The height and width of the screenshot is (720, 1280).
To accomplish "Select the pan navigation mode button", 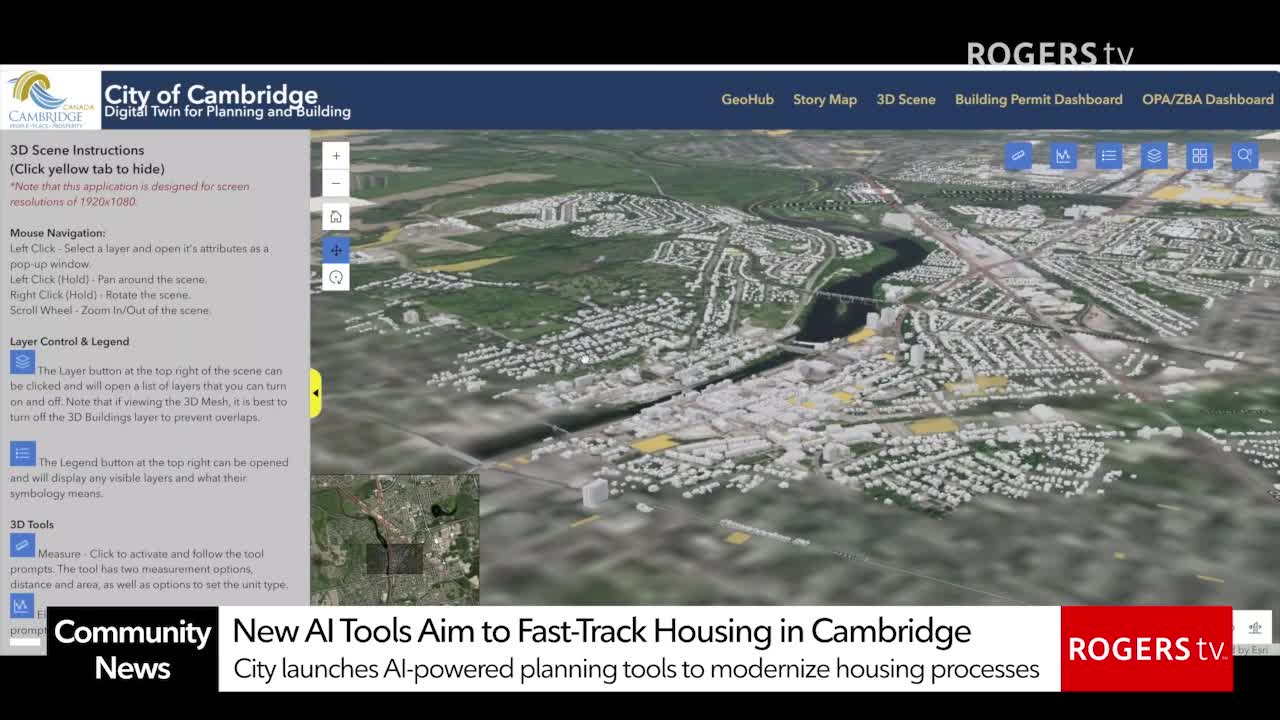I will click(336, 250).
